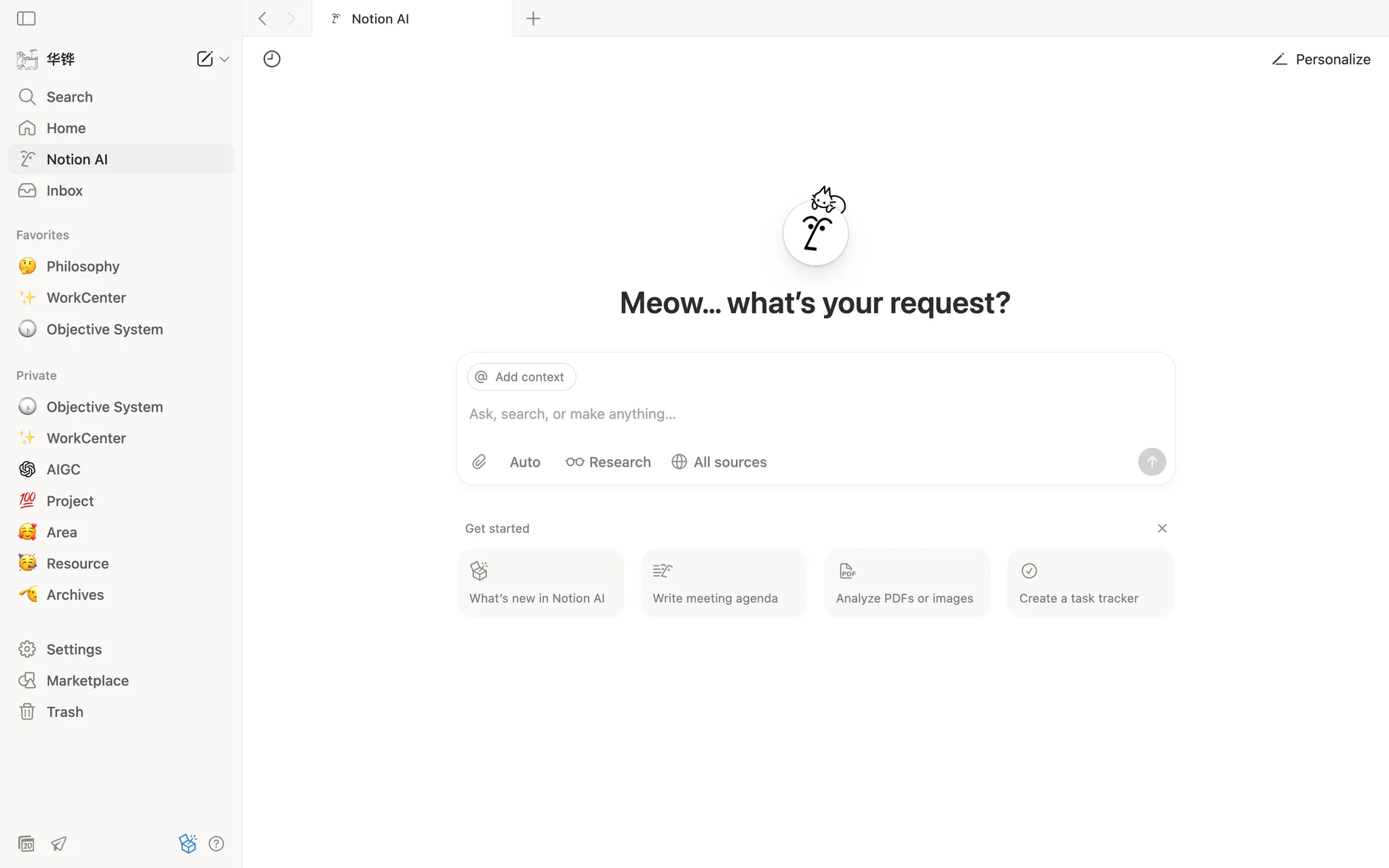
Task: Toggle Research mode
Action: pos(608,462)
